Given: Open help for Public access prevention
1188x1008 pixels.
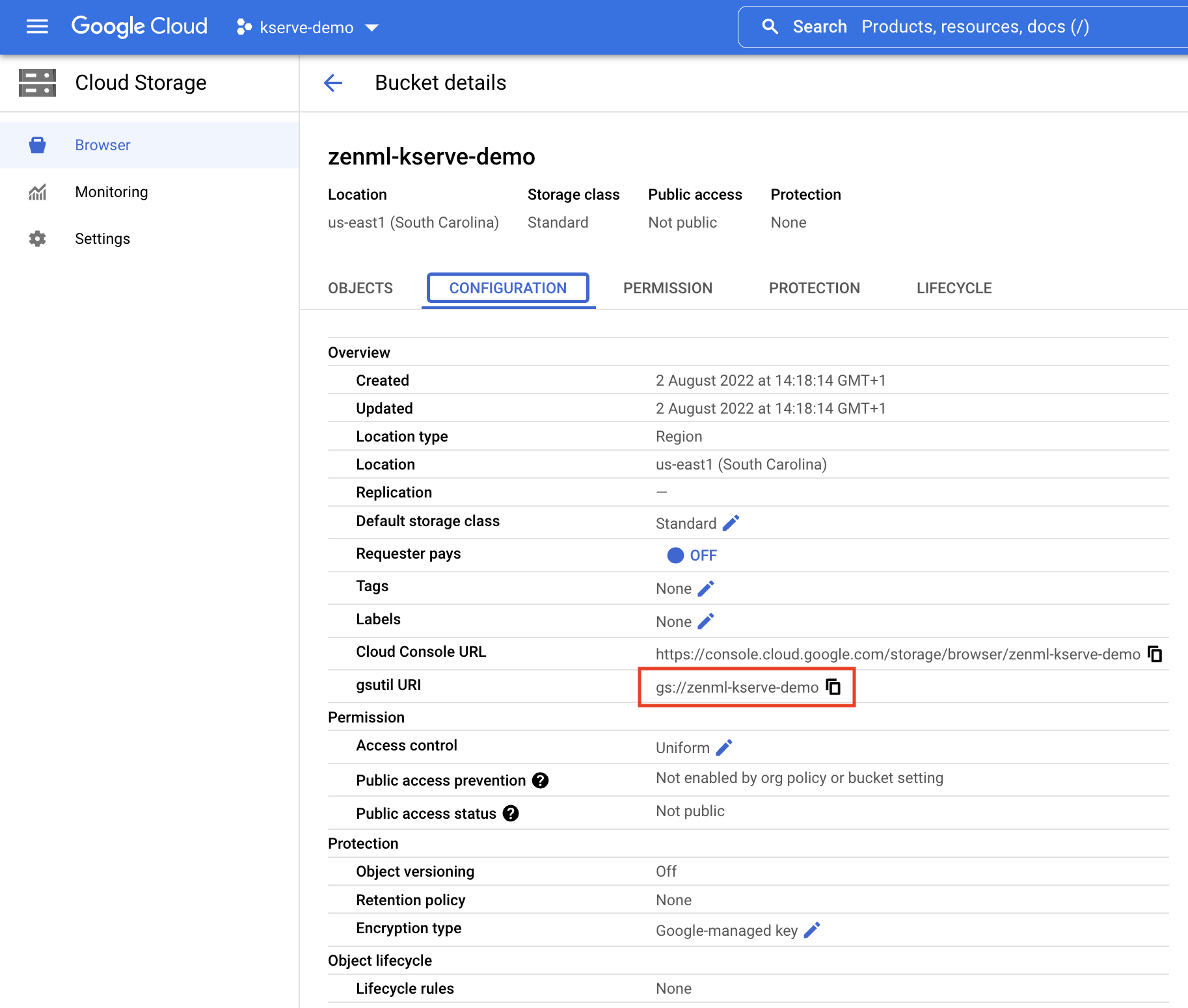Looking at the screenshot, I should coord(540,780).
